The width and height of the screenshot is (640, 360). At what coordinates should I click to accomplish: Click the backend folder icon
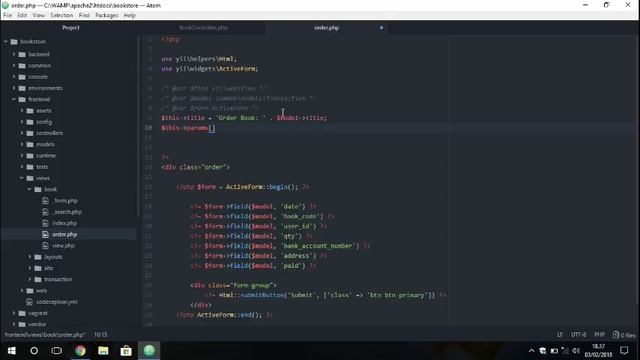pos(22,54)
